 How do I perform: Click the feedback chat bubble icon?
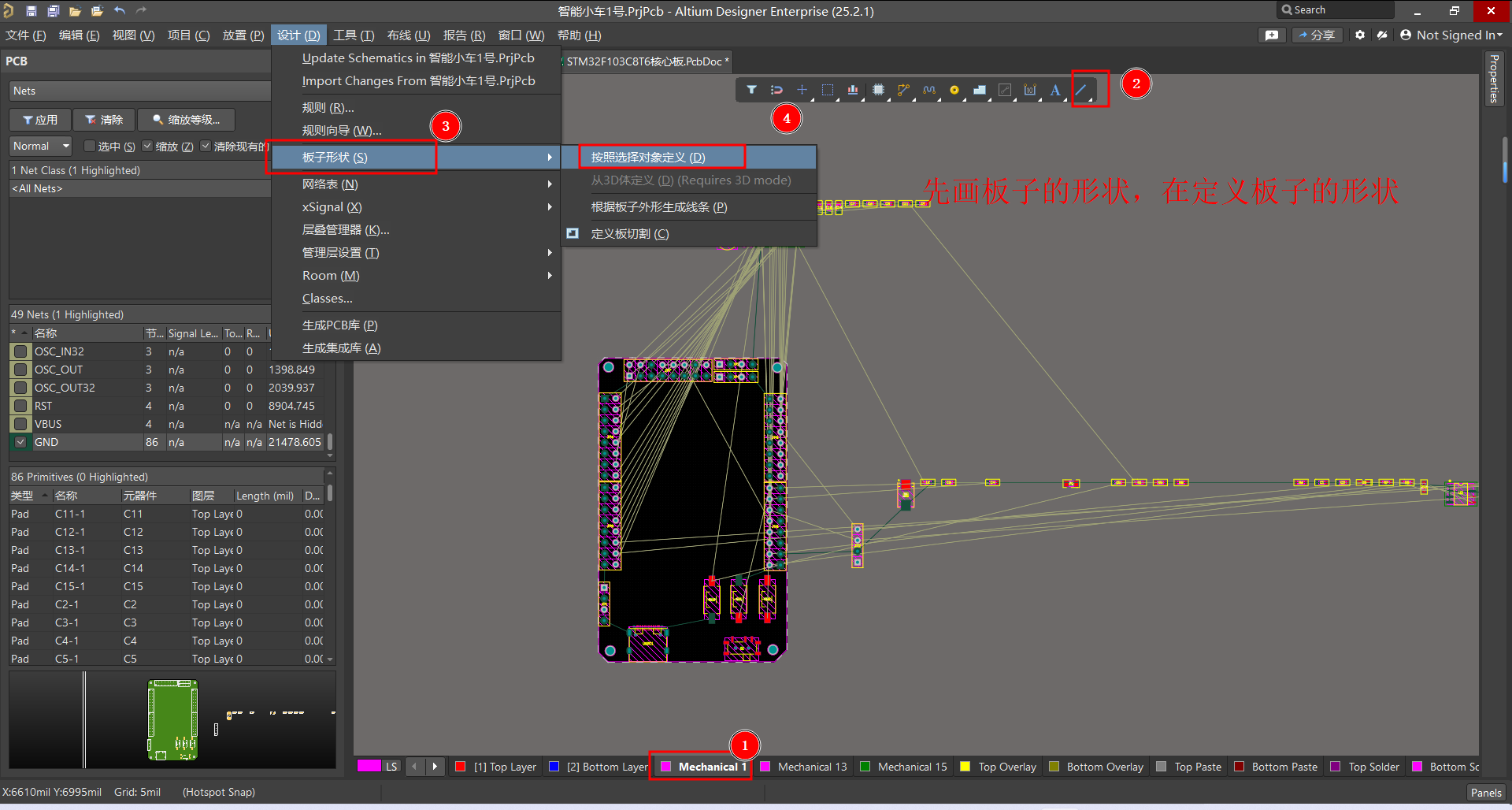coord(1272,35)
